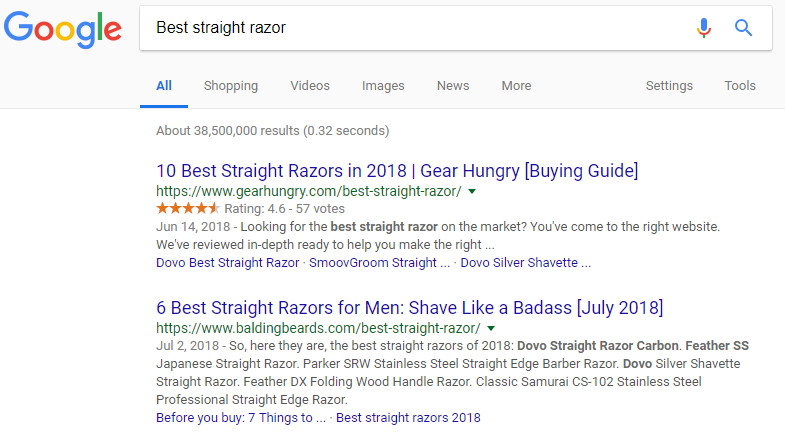Expand the gearhungry.com URL dropdown arrow

click(472, 191)
